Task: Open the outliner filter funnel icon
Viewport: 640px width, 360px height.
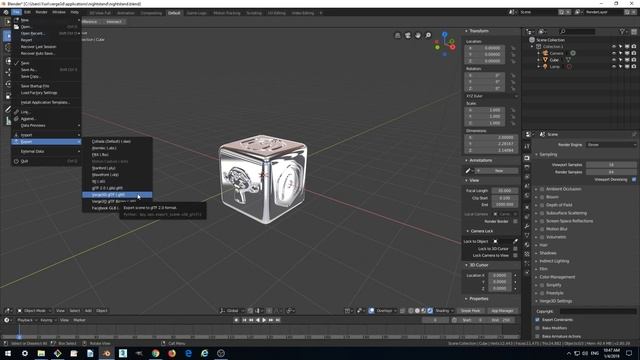Action: coord(622,31)
